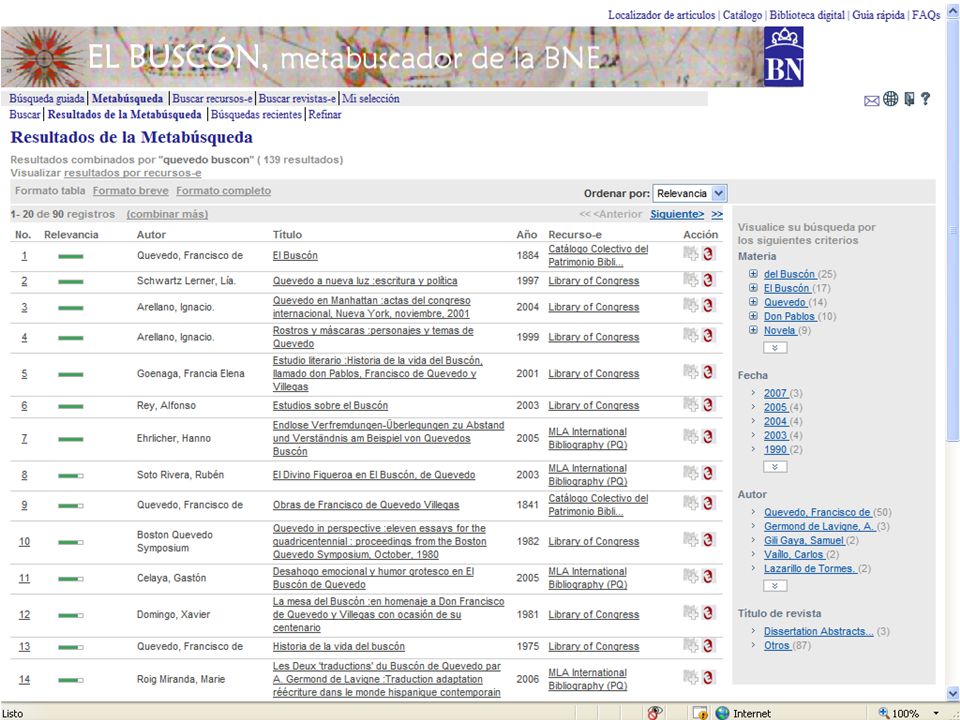The image size is (960, 720).
Task: Go to Siguiente results page
Action: [x=677, y=214]
